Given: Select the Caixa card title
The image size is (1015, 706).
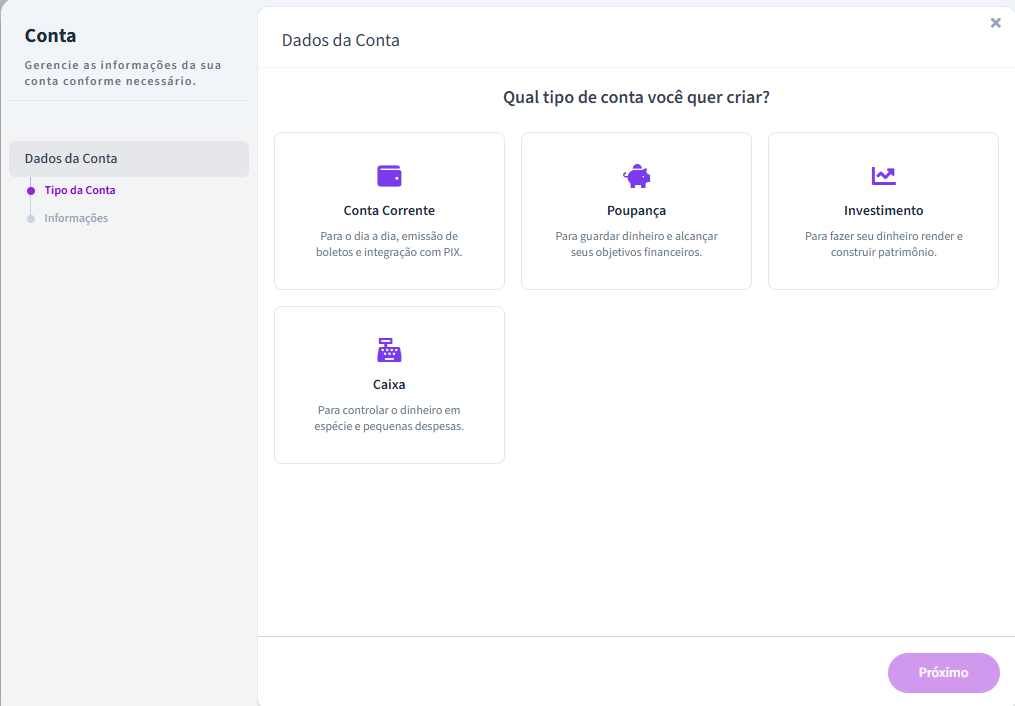Looking at the screenshot, I should pos(389,384).
